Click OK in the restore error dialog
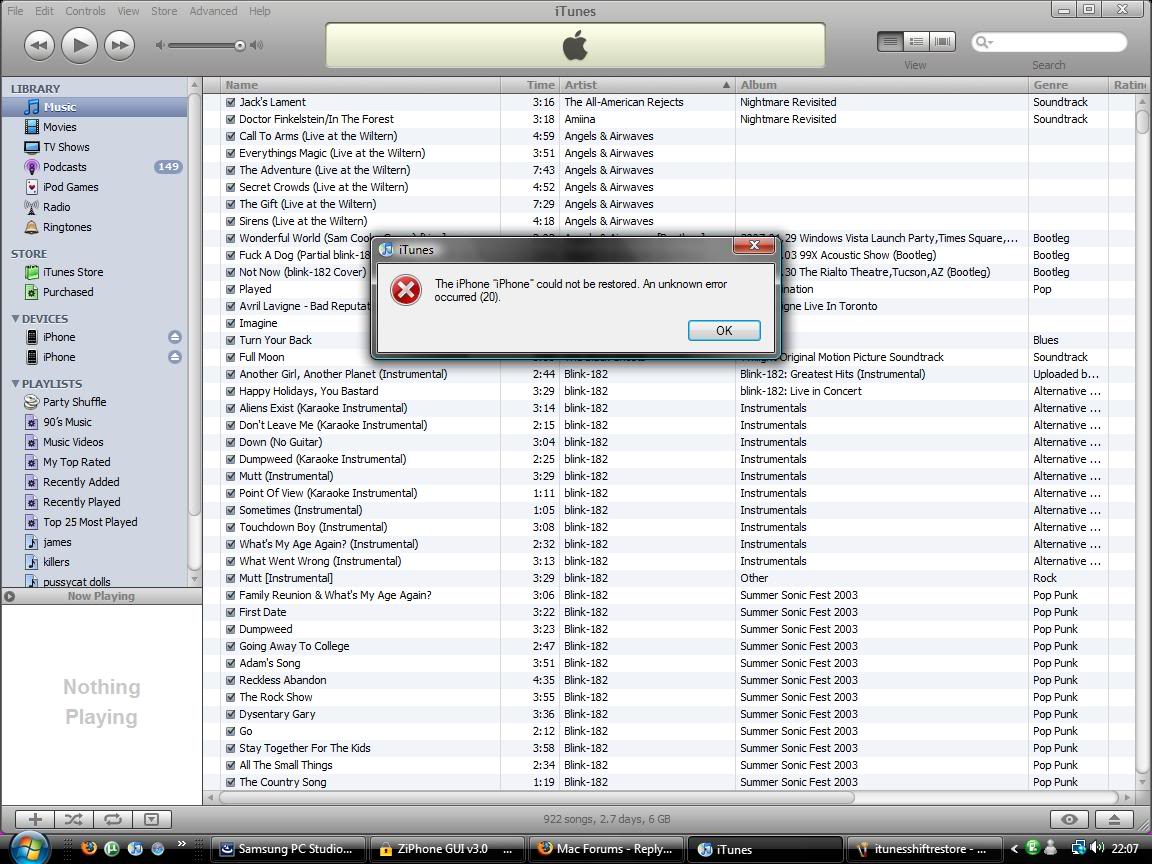This screenshot has width=1152, height=864. pyautogui.click(x=724, y=331)
